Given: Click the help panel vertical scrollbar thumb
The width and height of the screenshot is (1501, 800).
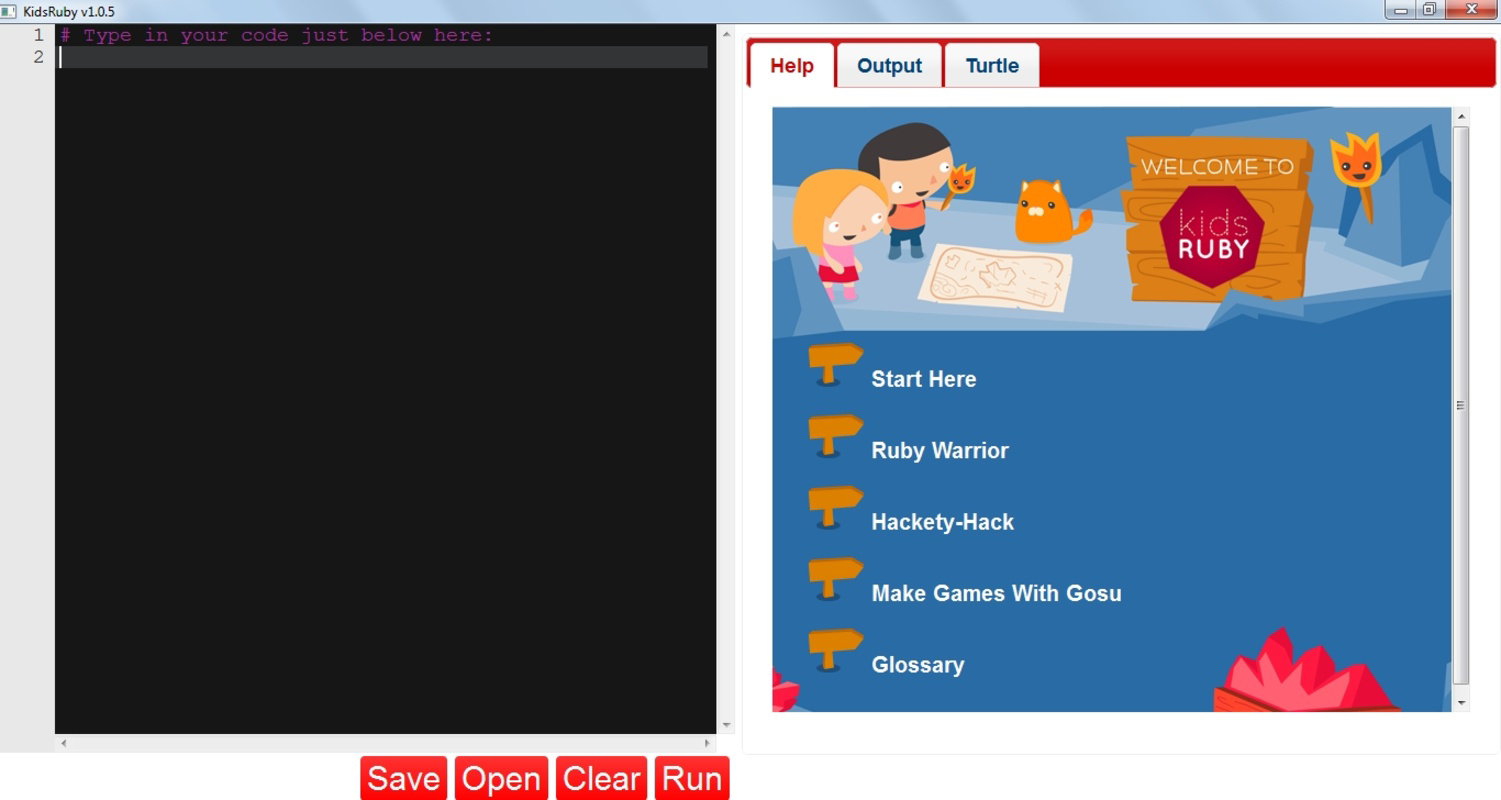Looking at the screenshot, I should tap(1461, 405).
